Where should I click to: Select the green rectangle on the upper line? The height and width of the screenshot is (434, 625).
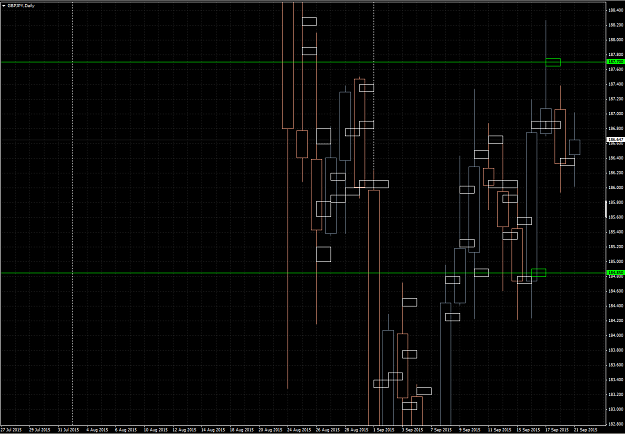coord(553,62)
